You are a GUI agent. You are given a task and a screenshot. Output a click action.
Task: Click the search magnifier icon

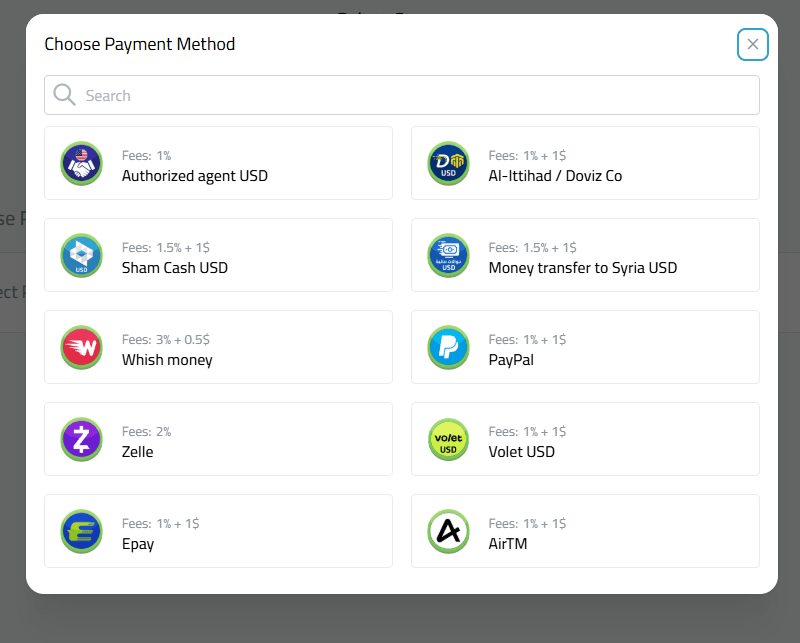[64, 95]
